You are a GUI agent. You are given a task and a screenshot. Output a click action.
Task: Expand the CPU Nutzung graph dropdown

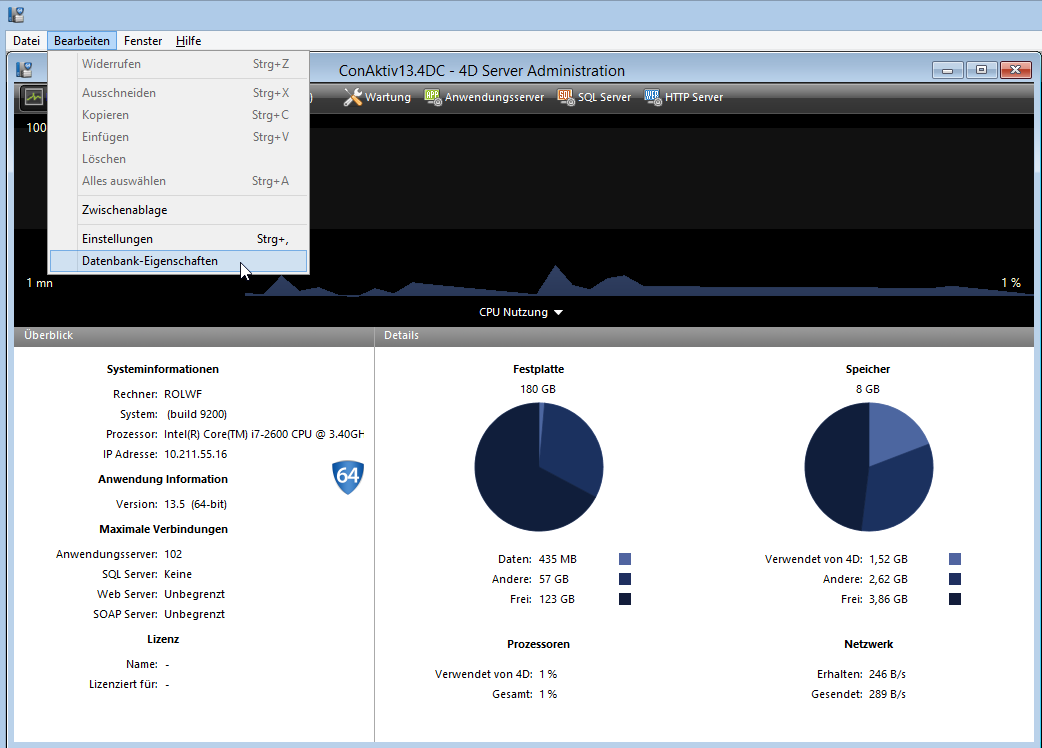tap(521, 312)
